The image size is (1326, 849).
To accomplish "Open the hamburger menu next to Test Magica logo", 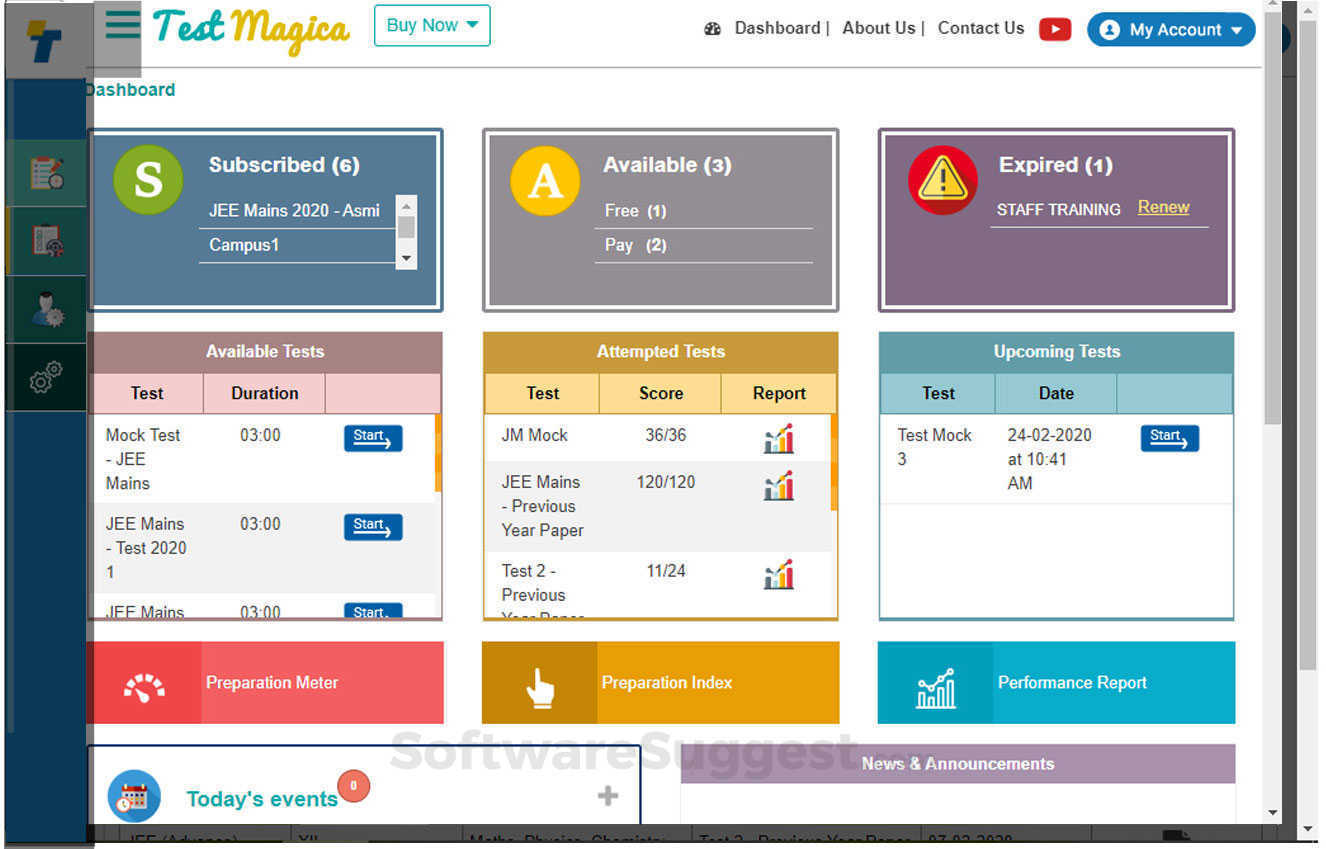I will [x=120, y=26].
